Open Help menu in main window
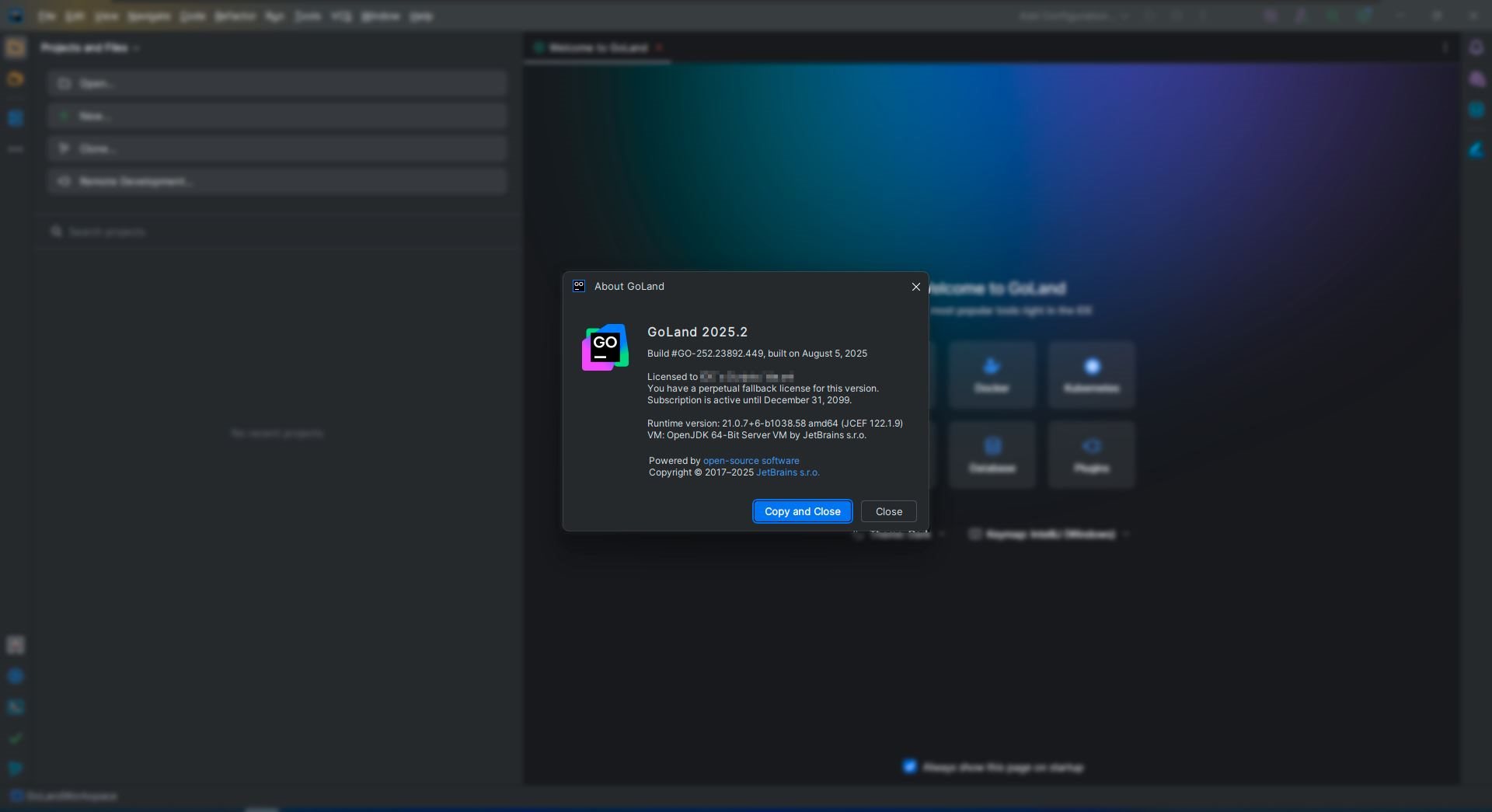 point(421,16)
